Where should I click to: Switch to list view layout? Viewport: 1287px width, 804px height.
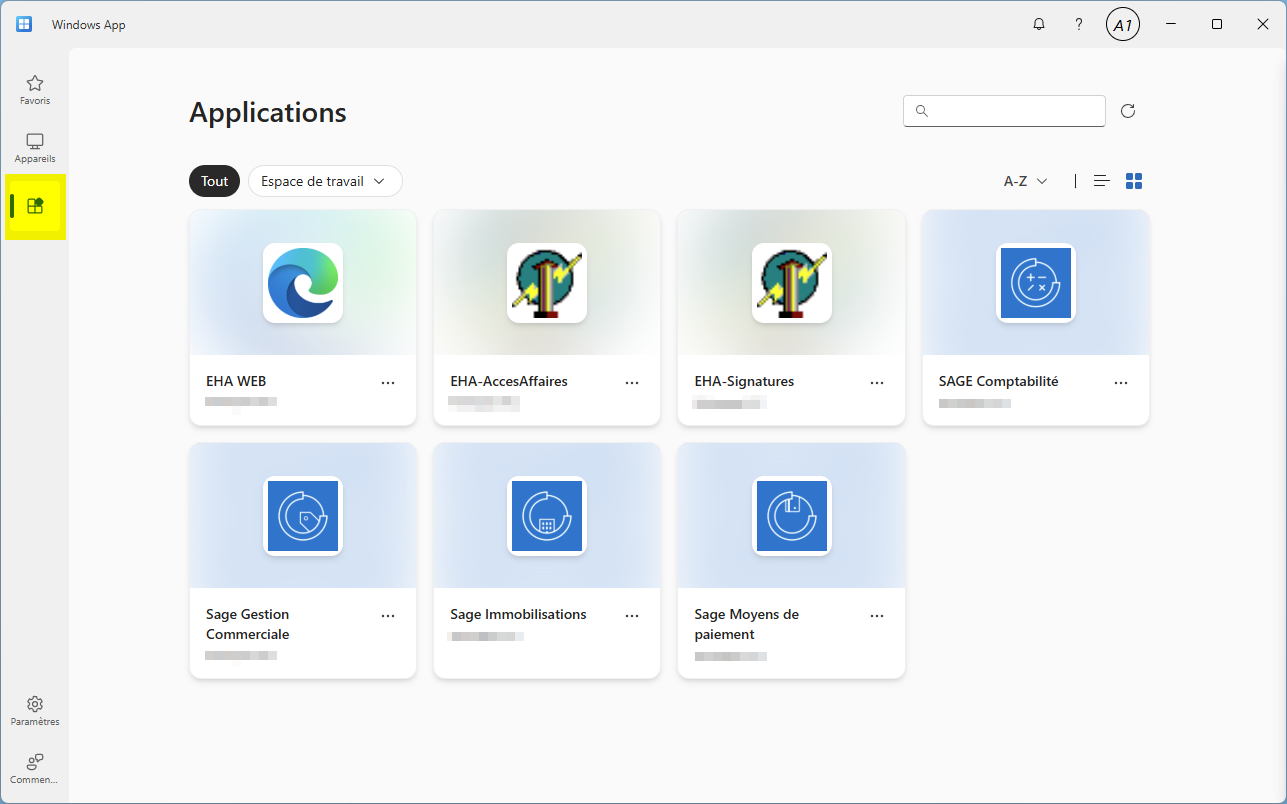click(1102, 181)
